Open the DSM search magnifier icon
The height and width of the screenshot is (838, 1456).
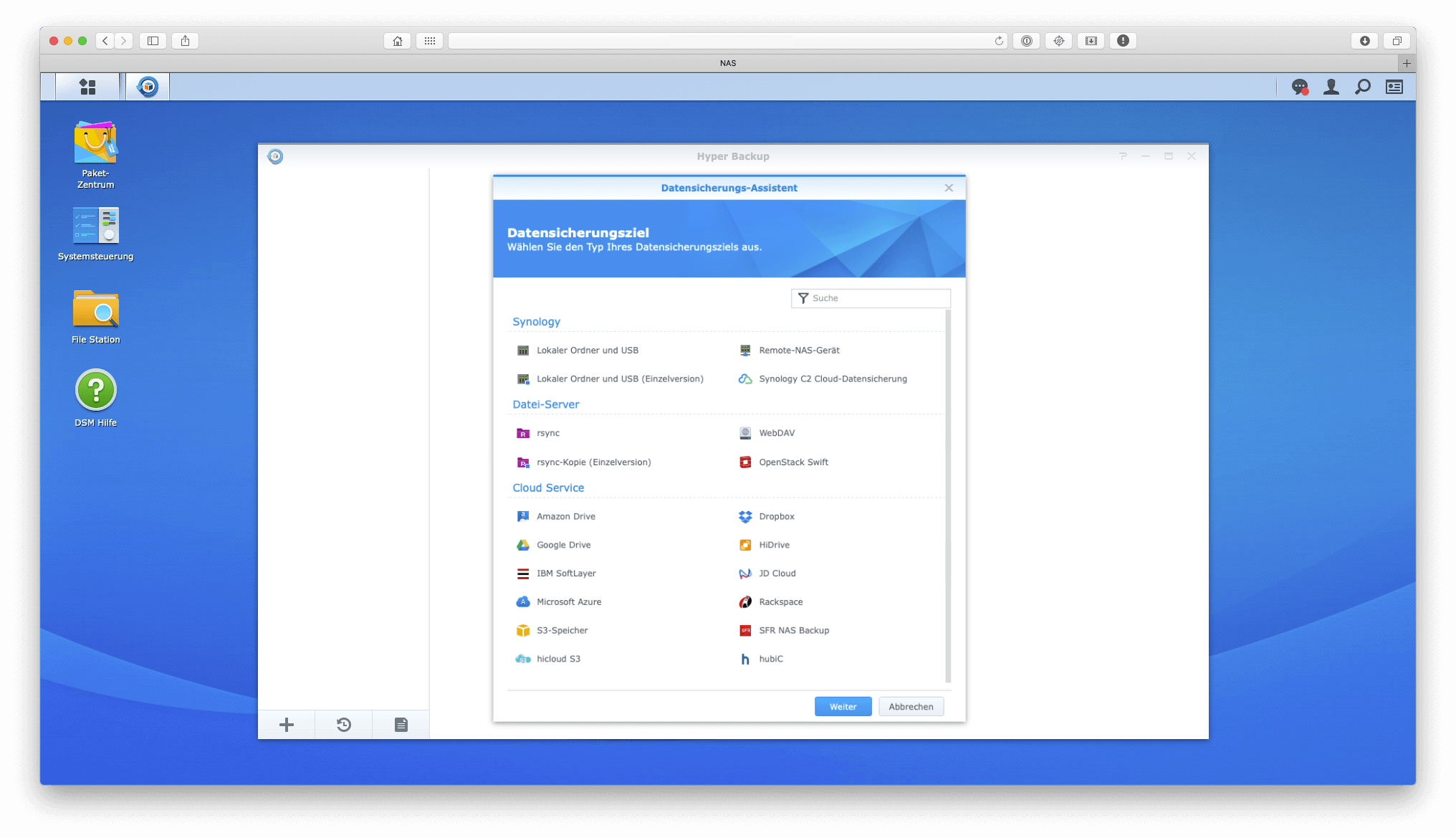point(1363,87)
